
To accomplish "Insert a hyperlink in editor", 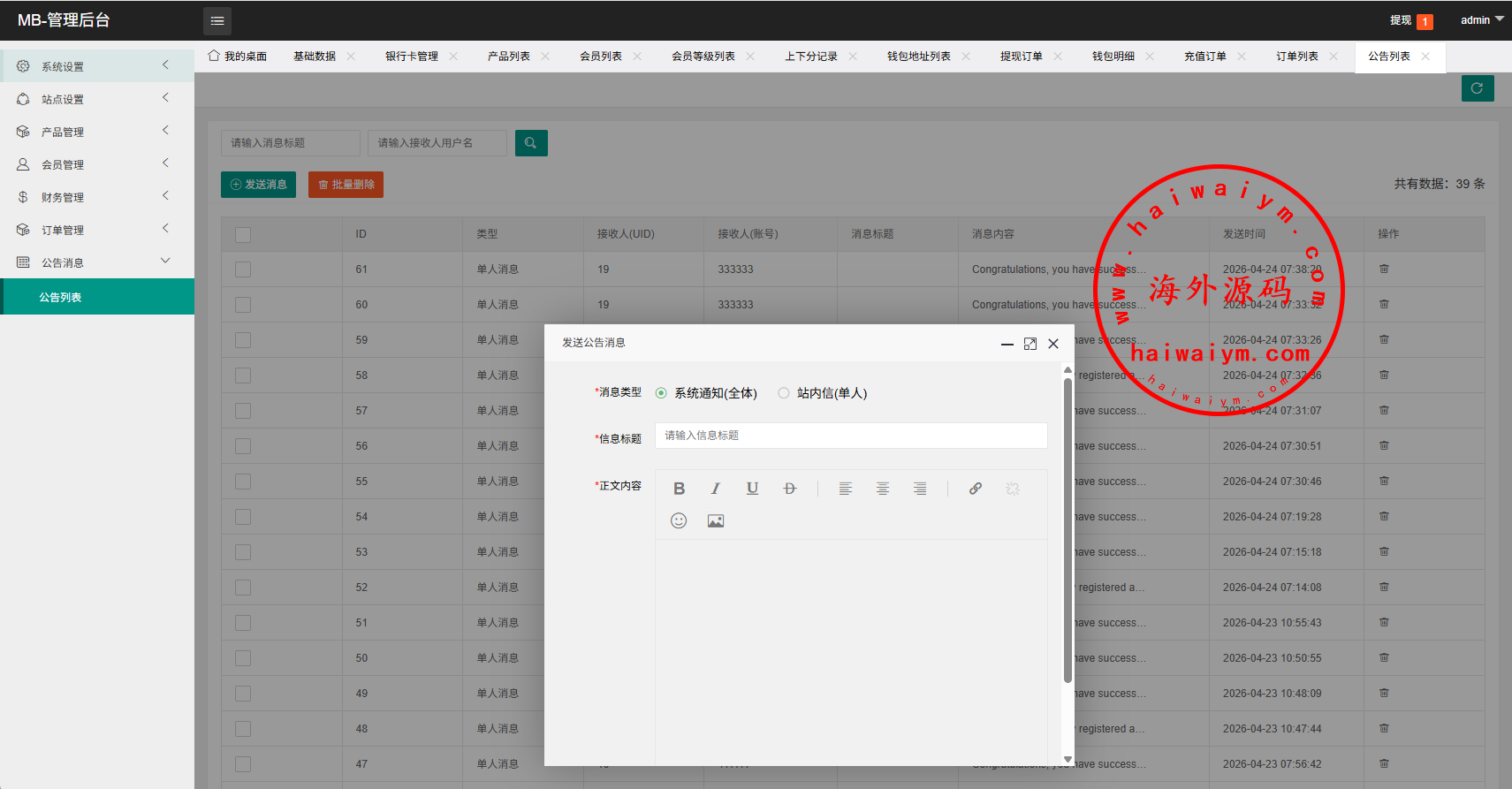I will click(976, 489).
